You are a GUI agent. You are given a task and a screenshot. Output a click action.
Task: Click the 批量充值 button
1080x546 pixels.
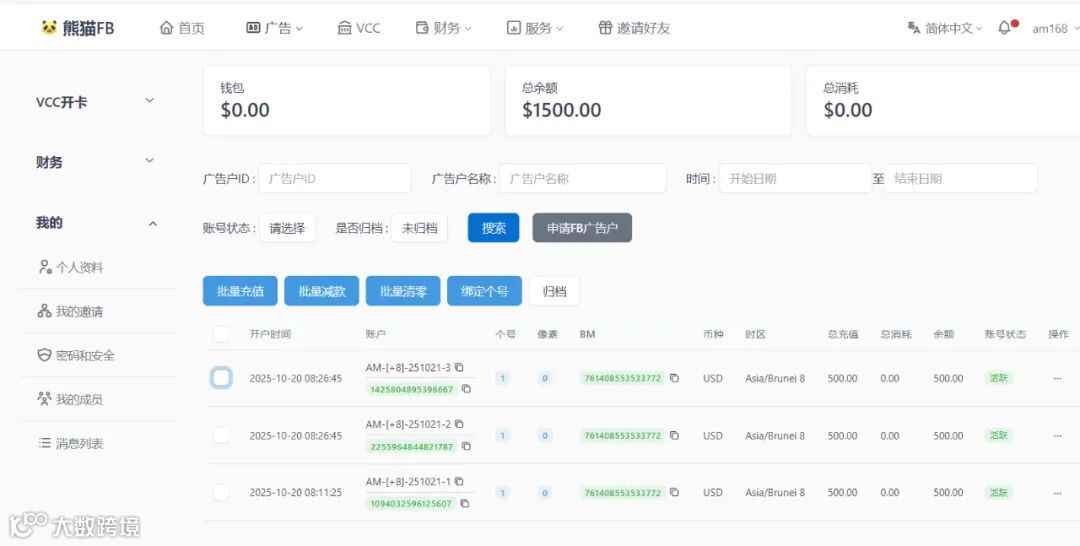[240, 291]
